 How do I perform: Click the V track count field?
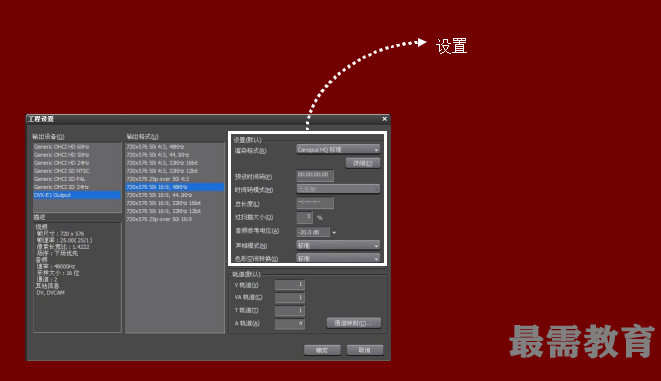[x=290, y=285]
